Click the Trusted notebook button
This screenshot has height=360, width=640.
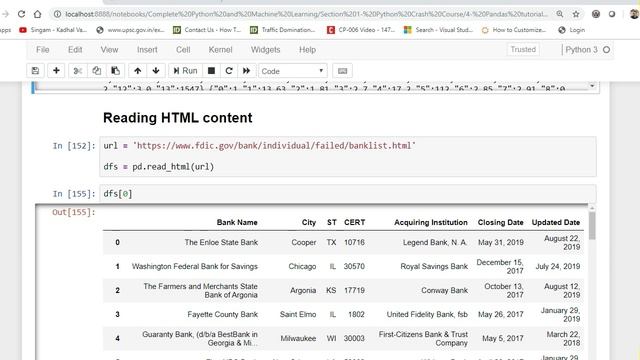click(x=523, y=49)
